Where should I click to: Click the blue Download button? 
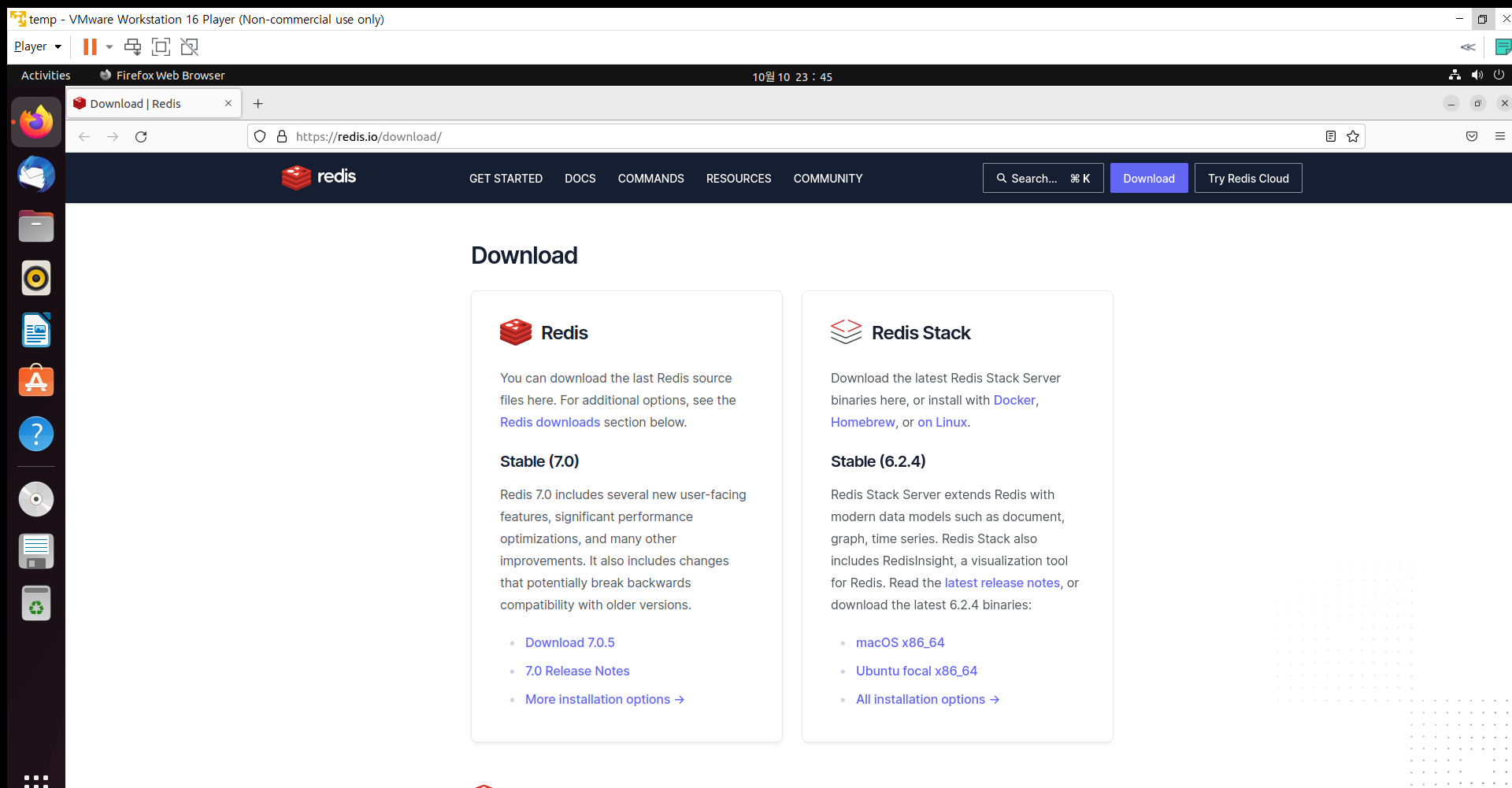pyautogui.click(x=1149, y=178)
